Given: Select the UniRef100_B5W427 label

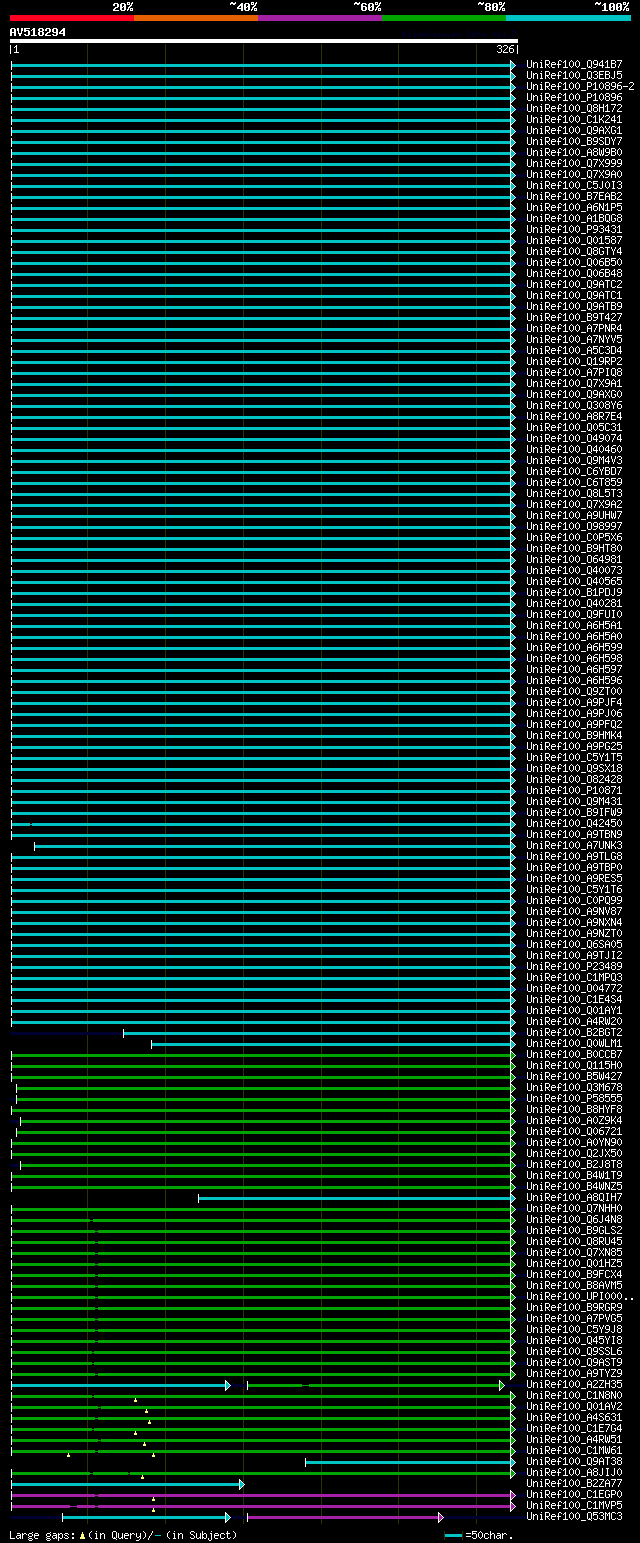Looking at the screenshot, I should pos(574,1076).
